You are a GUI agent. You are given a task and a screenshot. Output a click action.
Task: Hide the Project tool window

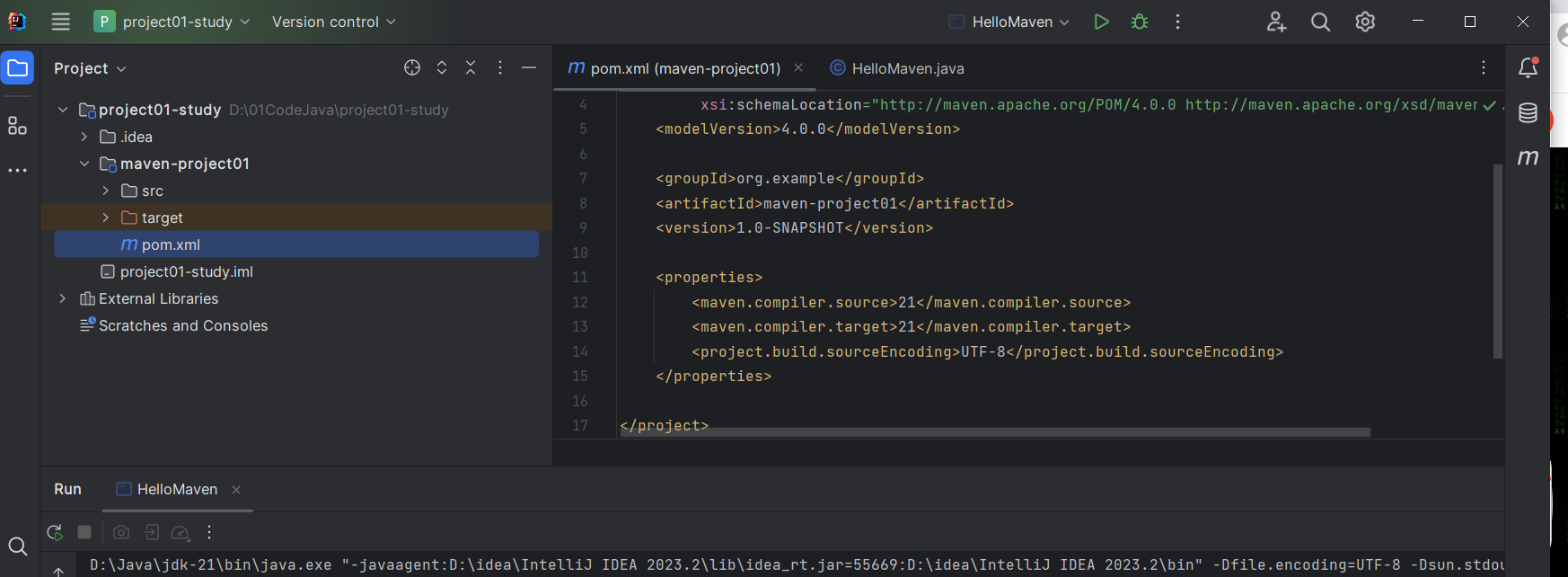pos(529,67)
